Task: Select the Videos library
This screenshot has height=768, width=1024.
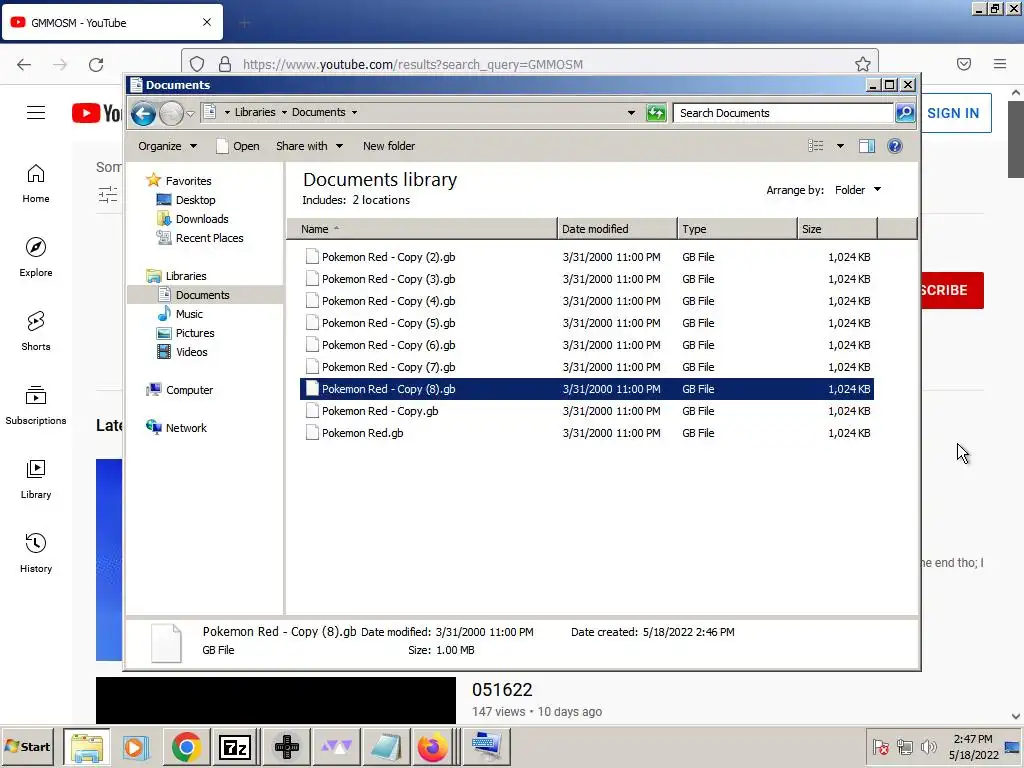Action: tap(191, 352)
